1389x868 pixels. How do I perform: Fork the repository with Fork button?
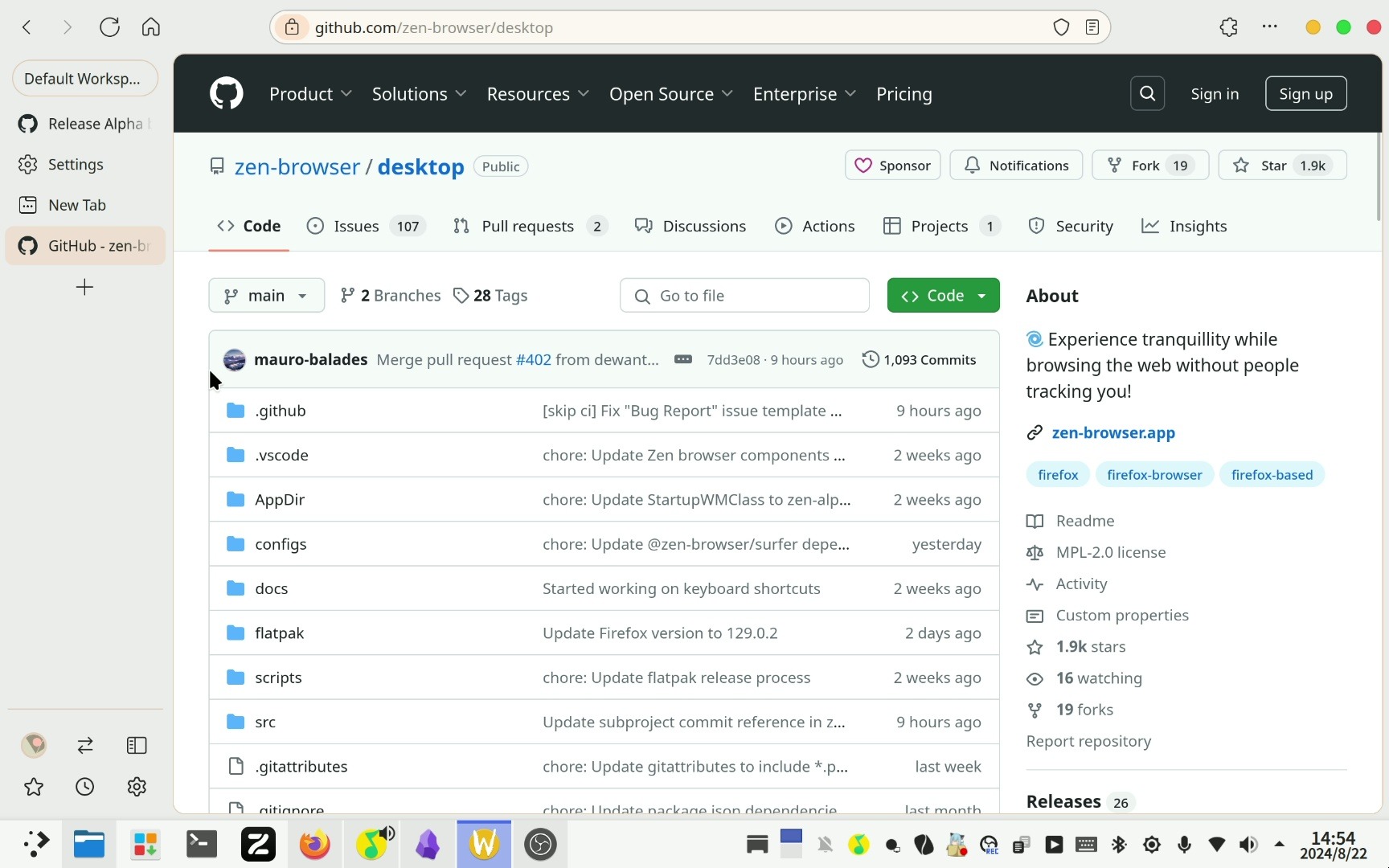click(x=1150, y=166)
